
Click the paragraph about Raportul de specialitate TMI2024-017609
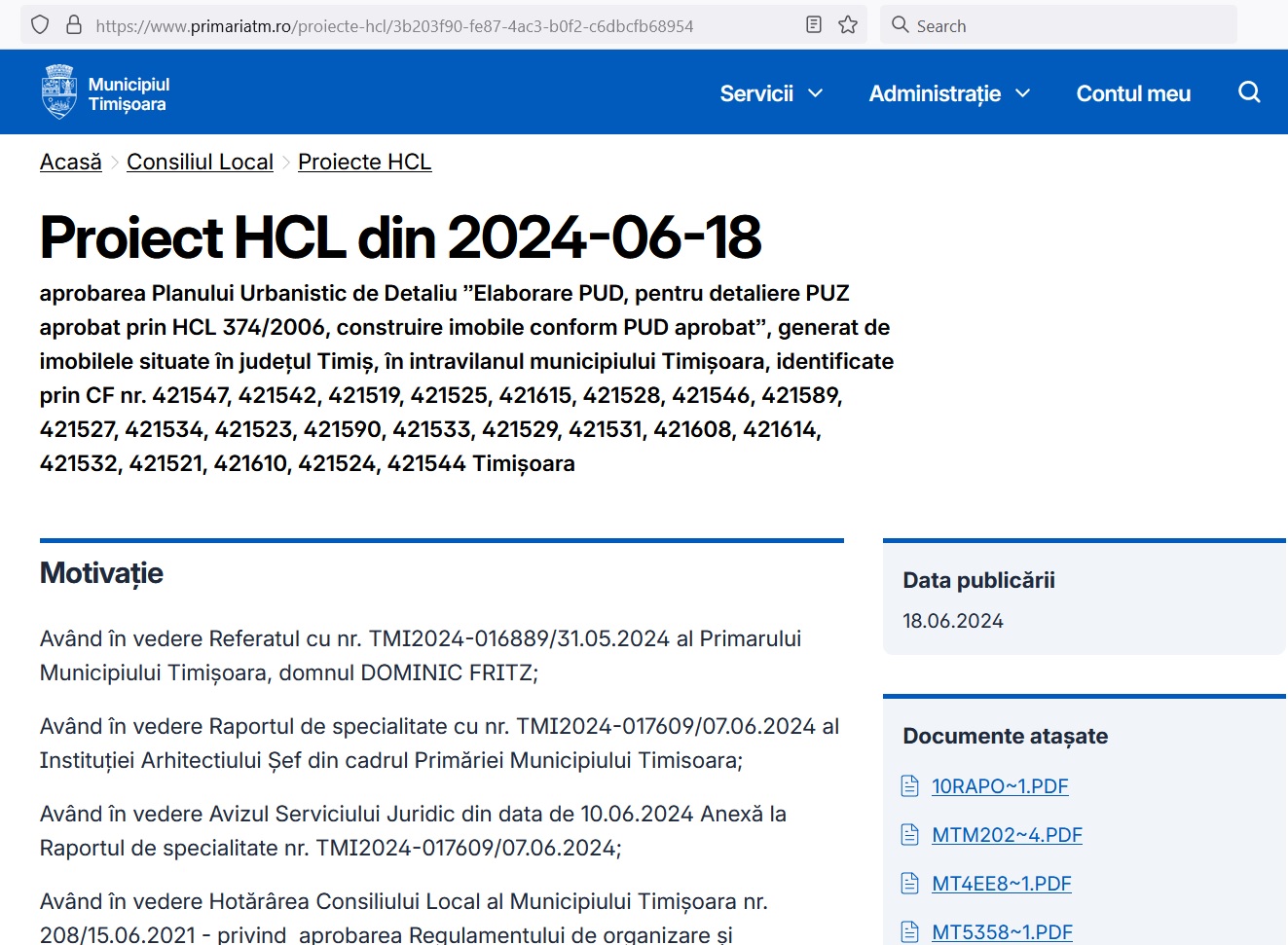point(439,744)
